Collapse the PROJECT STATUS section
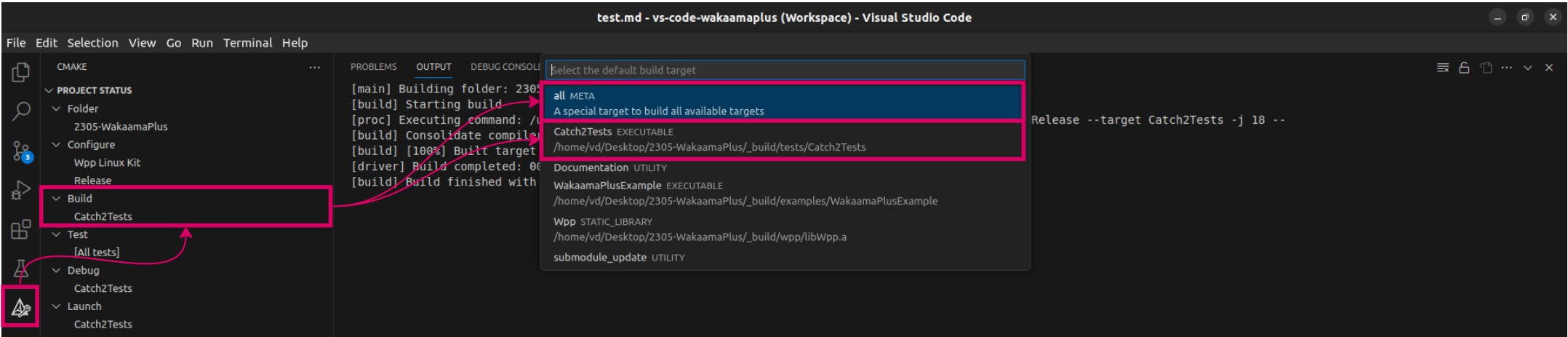The image size is (1568, 337). (49, 91)
